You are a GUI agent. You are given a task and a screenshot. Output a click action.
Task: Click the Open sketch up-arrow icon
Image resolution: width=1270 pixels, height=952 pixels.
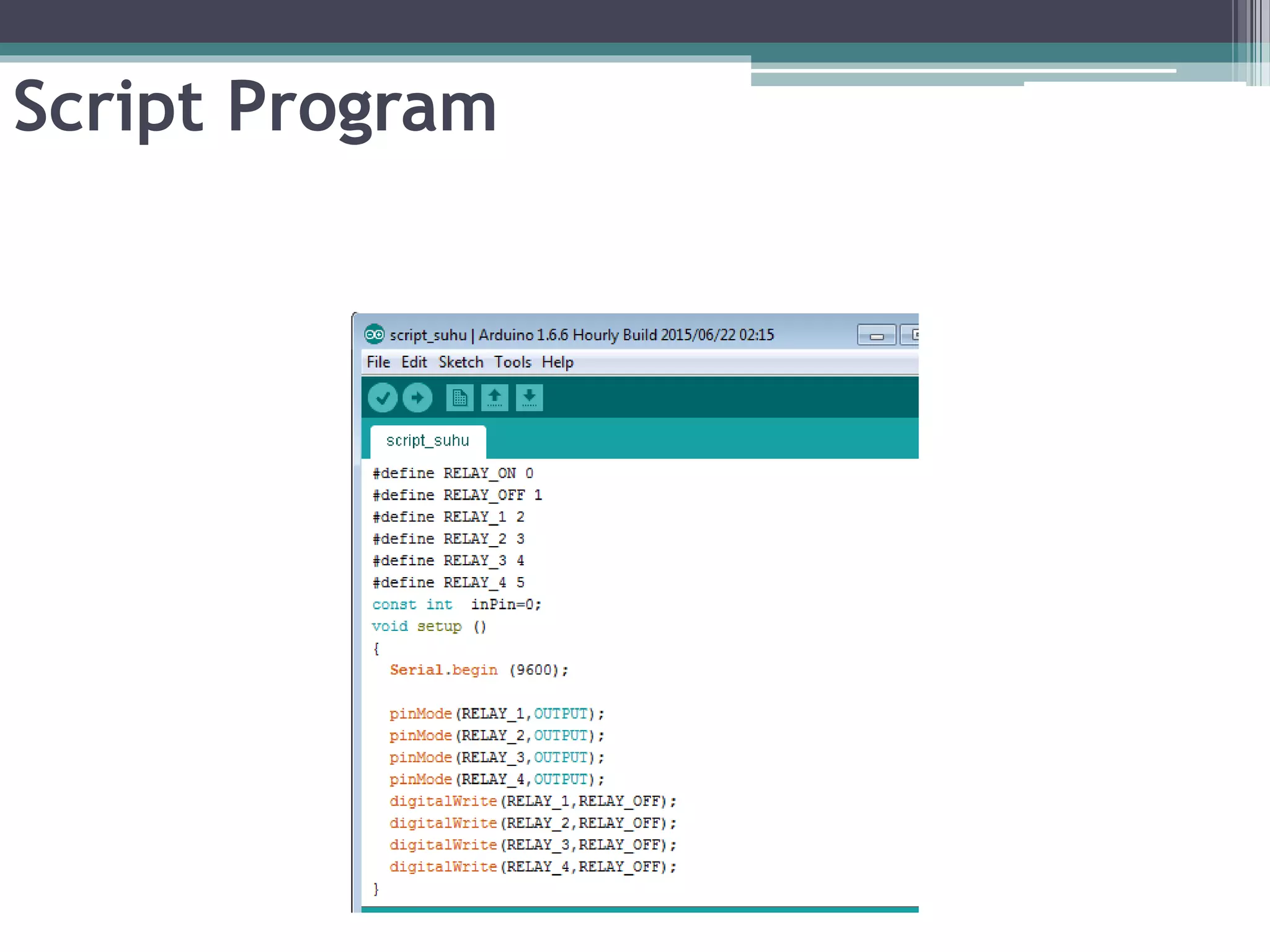tap(494, 398)
